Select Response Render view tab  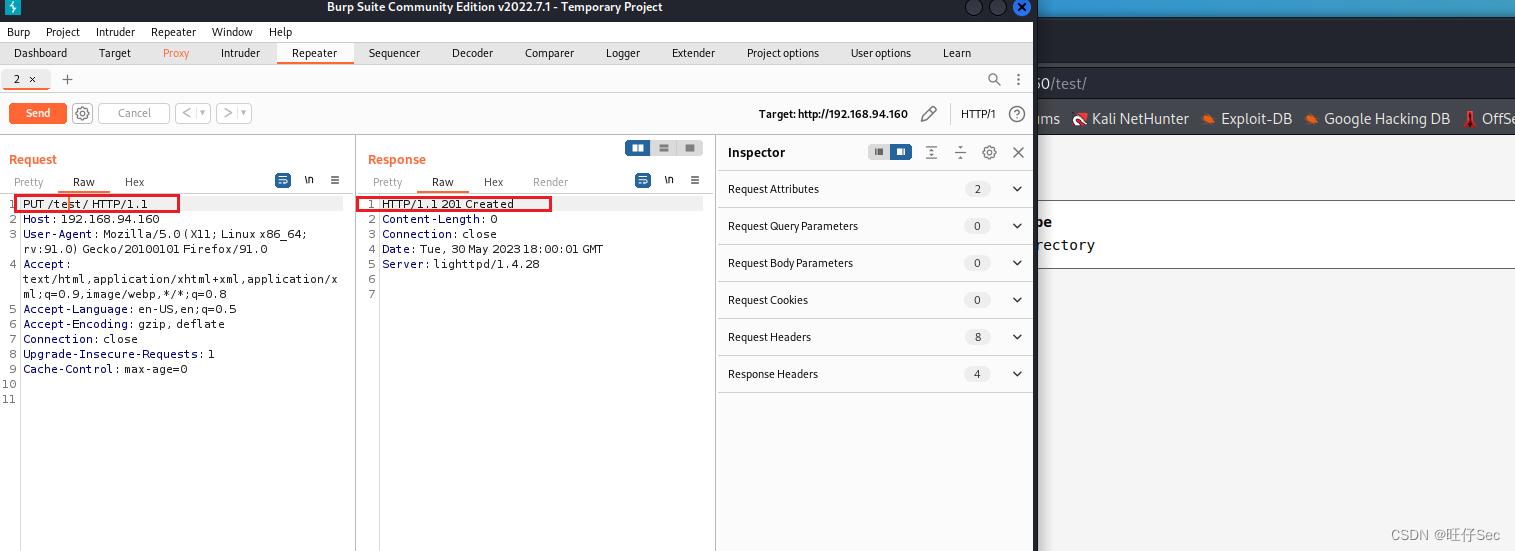[550, 182]
